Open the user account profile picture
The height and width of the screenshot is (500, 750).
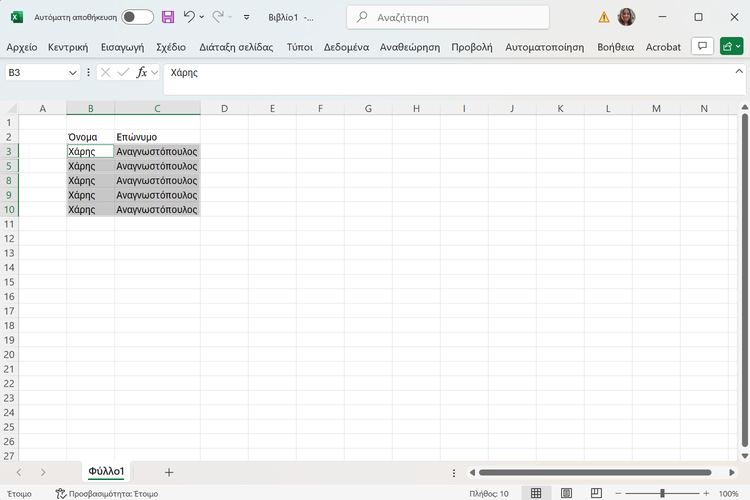626,17
